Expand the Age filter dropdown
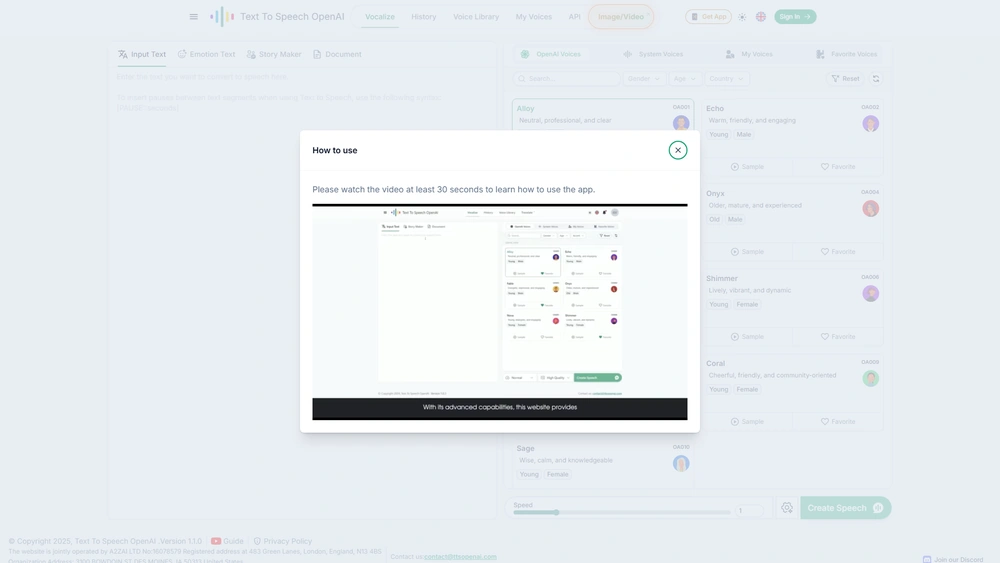Viewport: 1000px width, 563px height. point(684,78)
